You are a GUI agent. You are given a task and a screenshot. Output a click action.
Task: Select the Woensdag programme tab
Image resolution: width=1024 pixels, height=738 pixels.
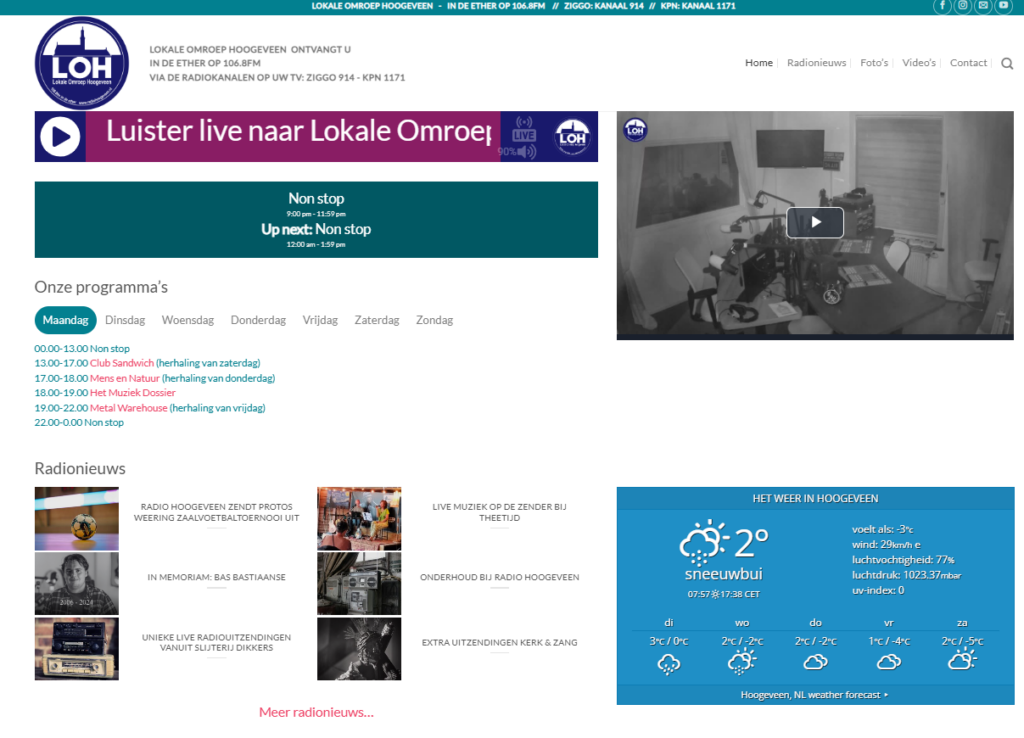click(188, 320)
